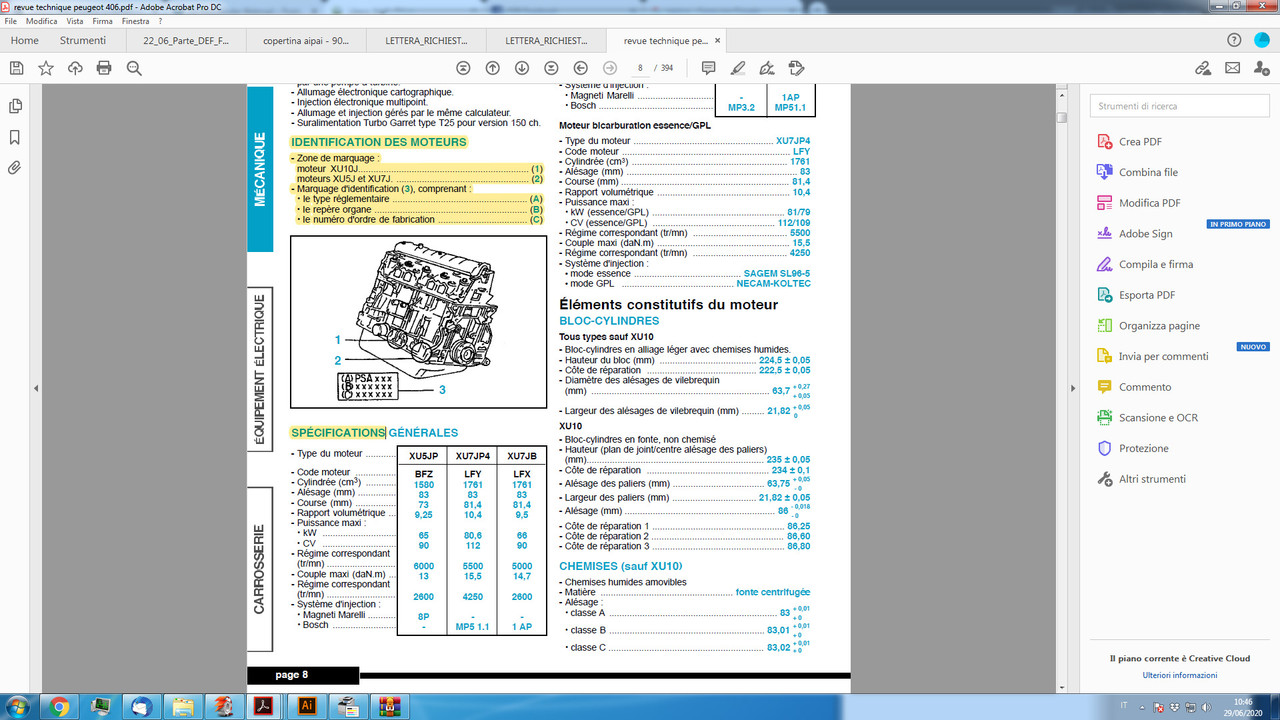This screenshot has width=1280, height=720.
Task: Open the bookmarks navigation panel
Action: 15,137
